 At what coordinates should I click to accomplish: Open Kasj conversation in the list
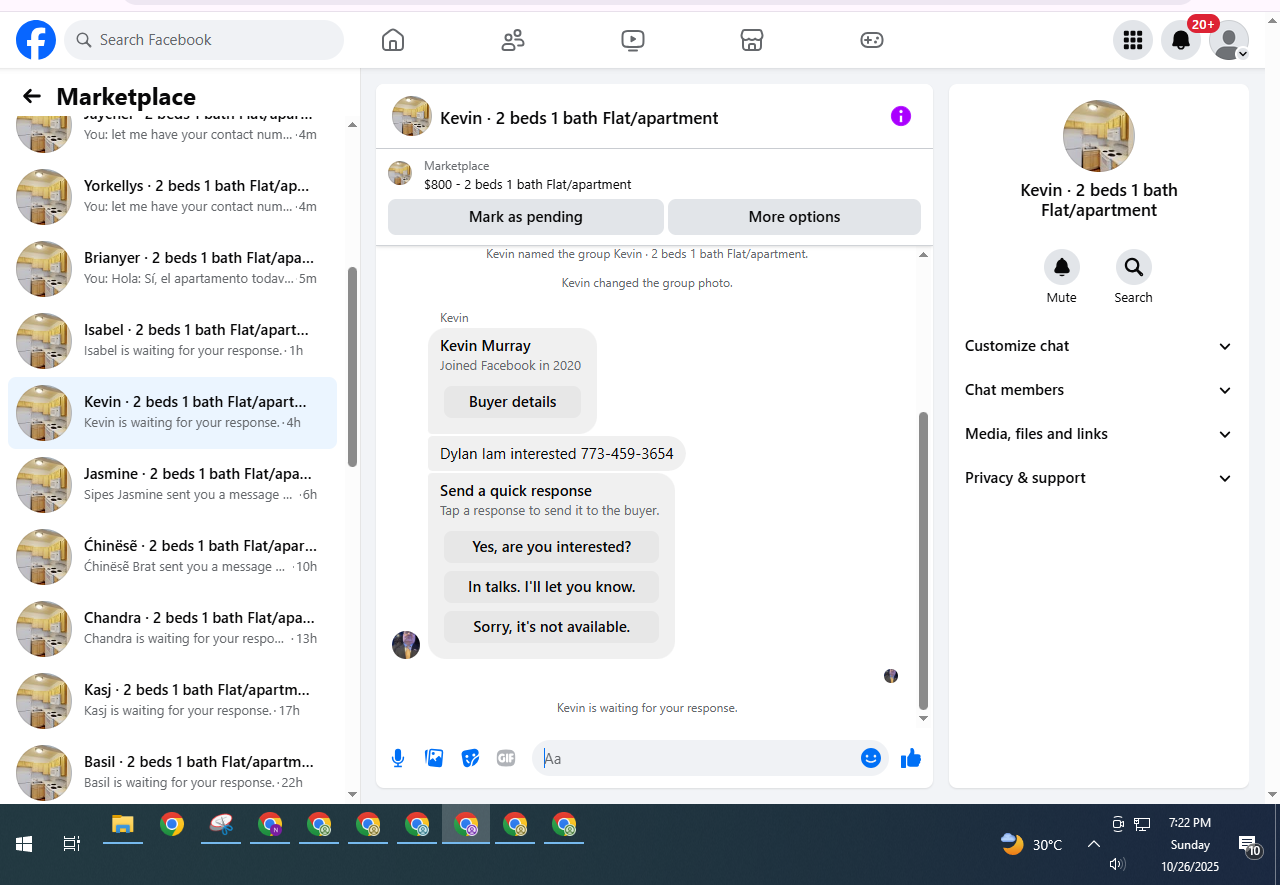(x=172, y=701)
